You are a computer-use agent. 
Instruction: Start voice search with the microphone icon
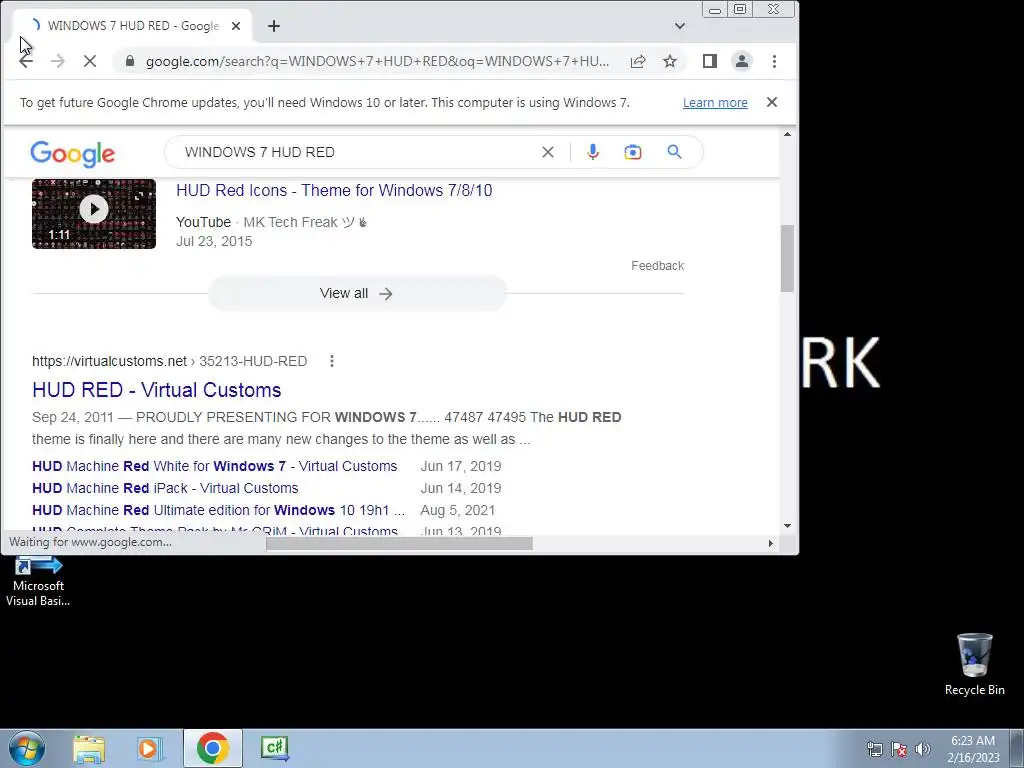pyautogui.click(x=593, y=152)
